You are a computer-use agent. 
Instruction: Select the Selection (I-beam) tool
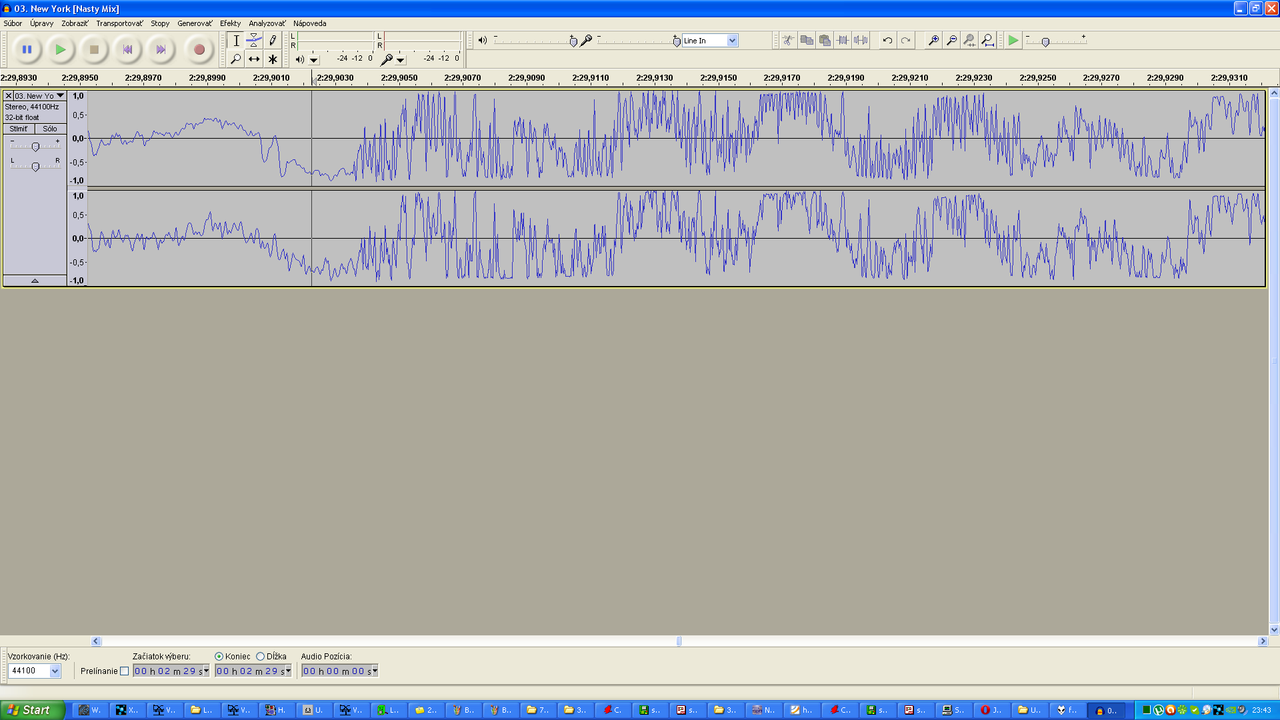pos(236,40)
